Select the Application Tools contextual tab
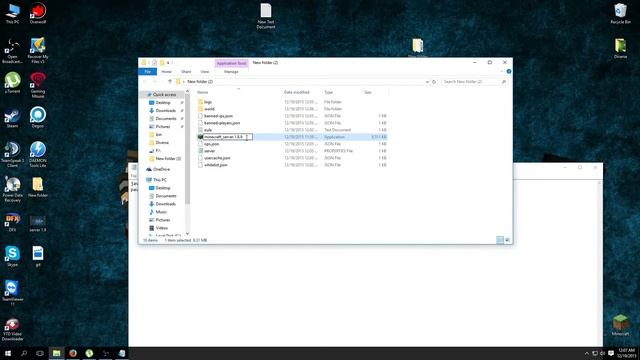 coord(231,63)
